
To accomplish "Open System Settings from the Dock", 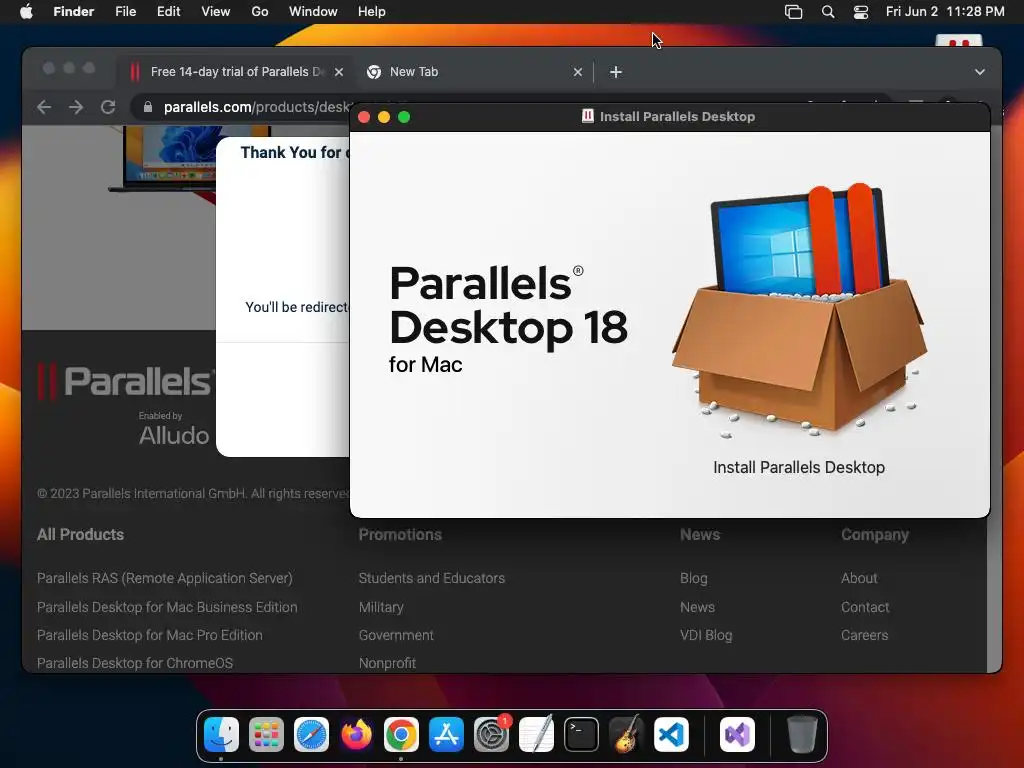I will pos(491,735).
